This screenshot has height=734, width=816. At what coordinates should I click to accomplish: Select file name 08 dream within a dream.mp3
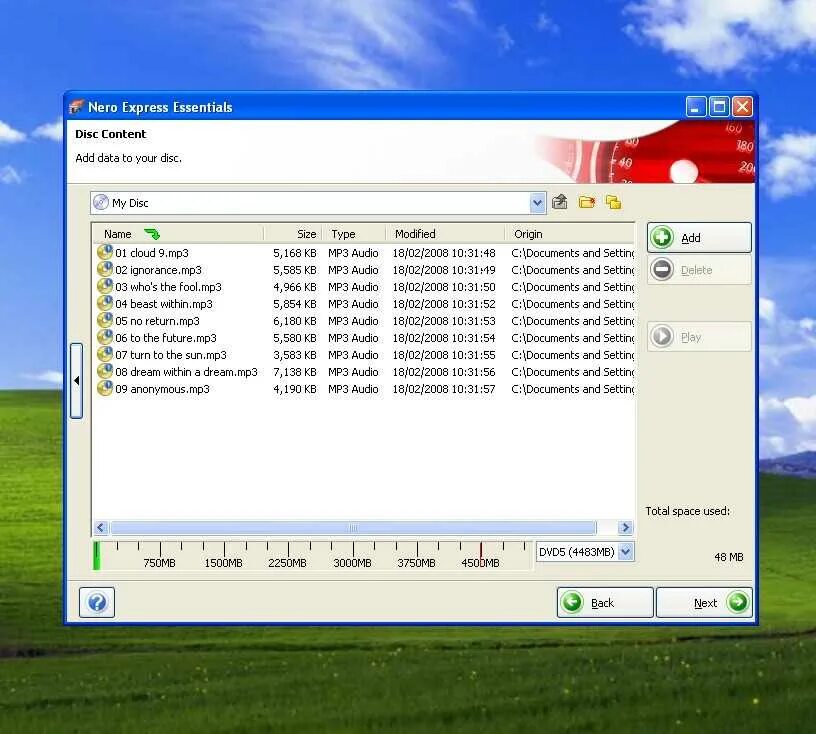click(x=186, y=372)
